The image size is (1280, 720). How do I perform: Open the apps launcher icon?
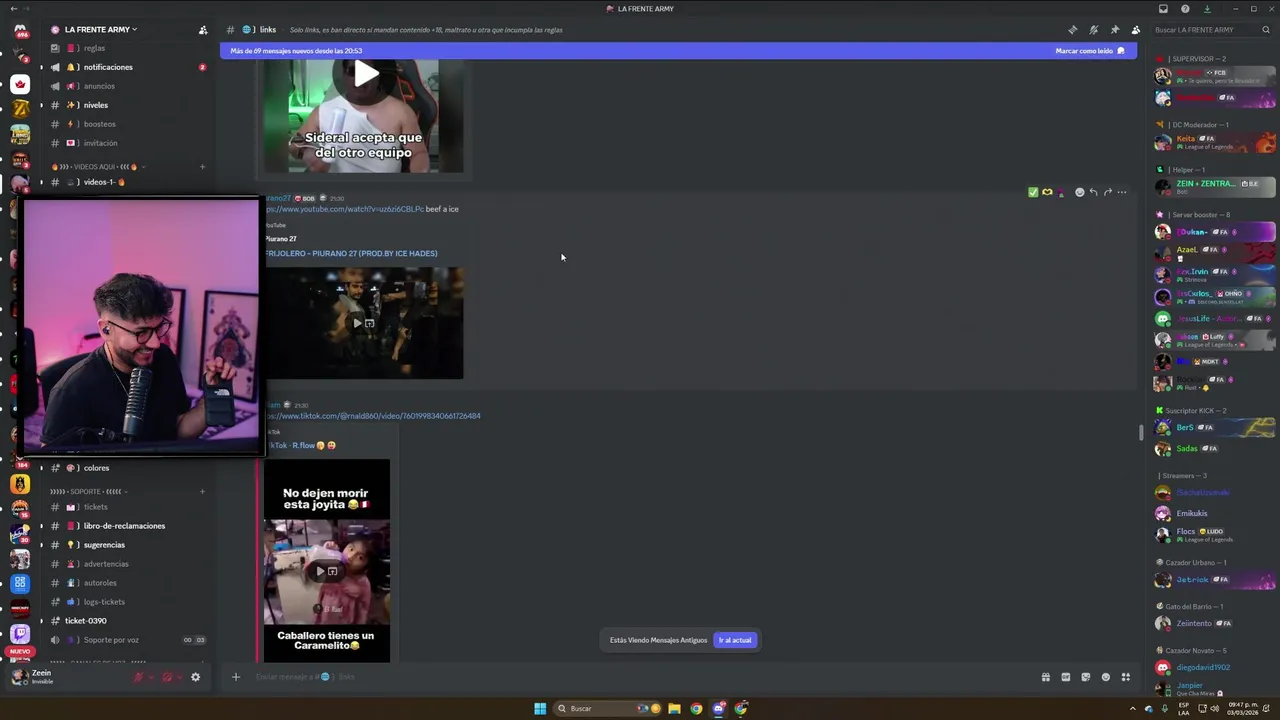(x=1126, y=677)
